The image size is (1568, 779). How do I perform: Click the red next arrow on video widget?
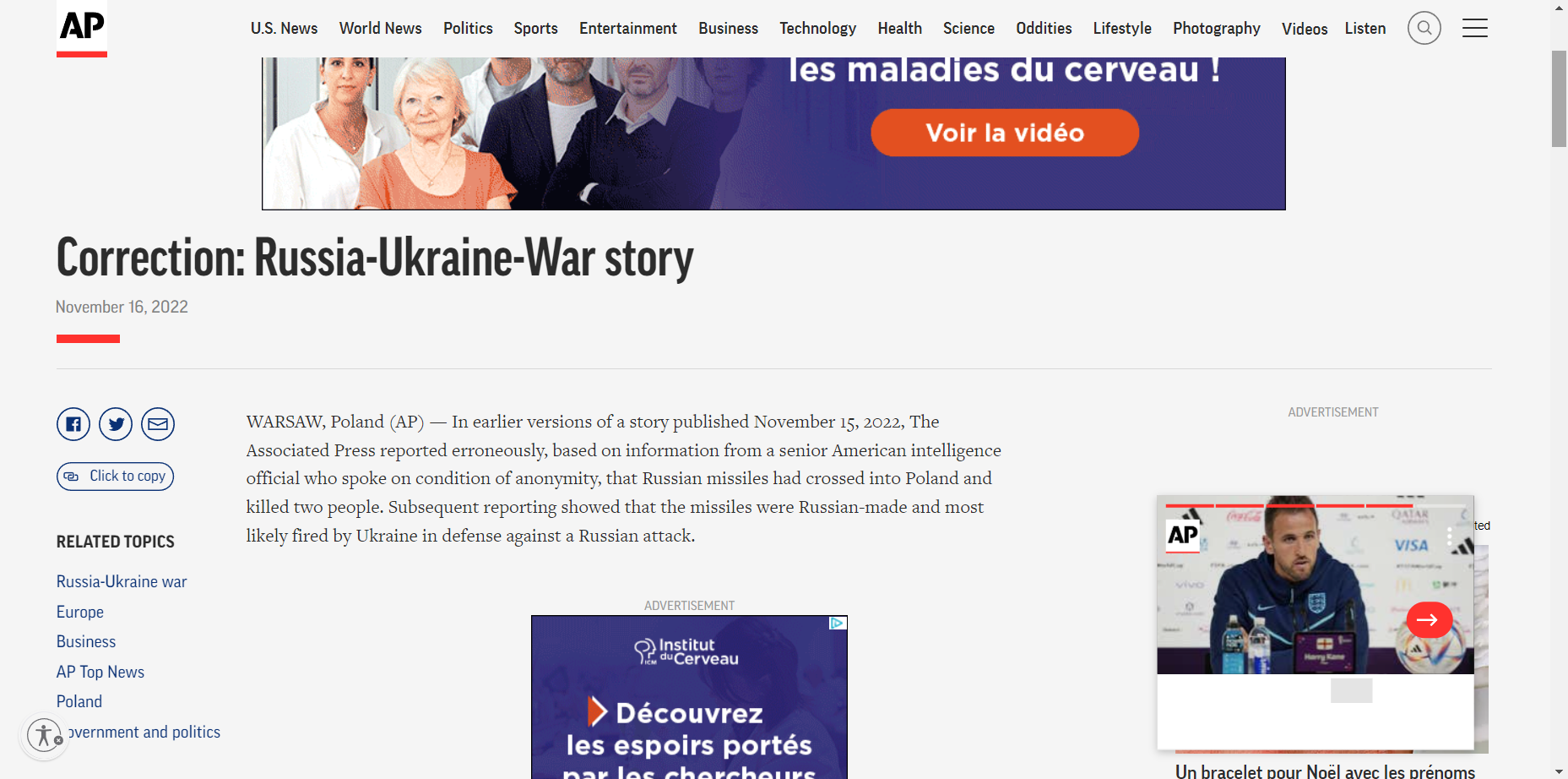click(x=1429, y=620)
